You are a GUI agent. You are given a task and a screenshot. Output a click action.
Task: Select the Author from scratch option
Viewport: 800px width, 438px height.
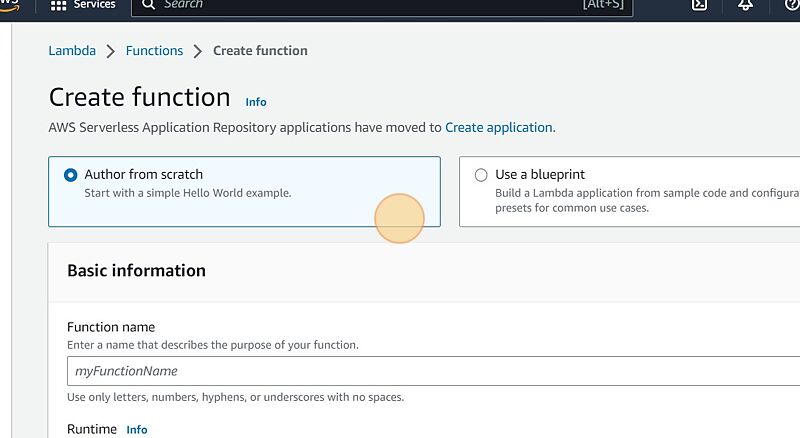pos(70,175)
